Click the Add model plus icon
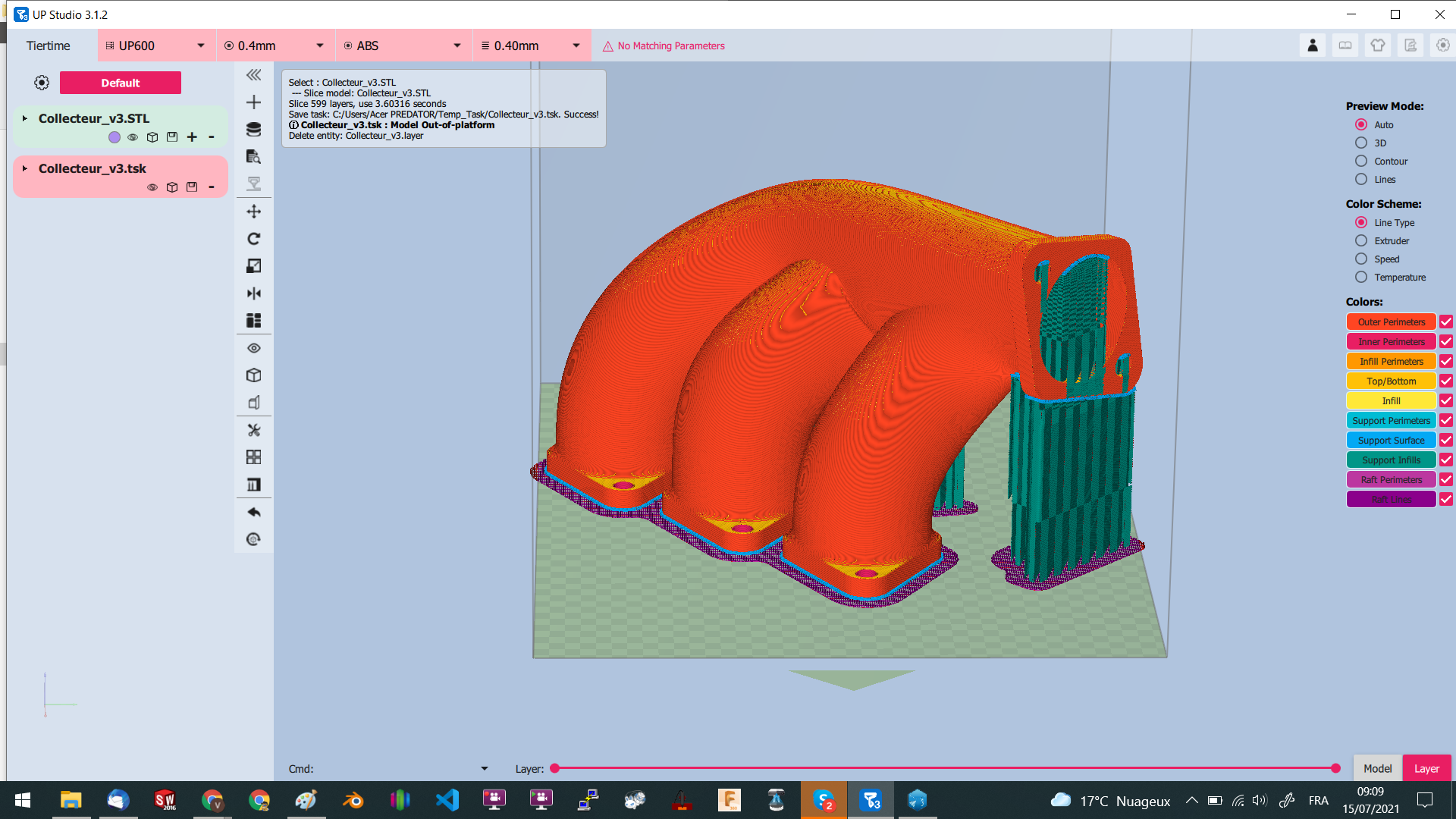 click(x=254, y=102)
